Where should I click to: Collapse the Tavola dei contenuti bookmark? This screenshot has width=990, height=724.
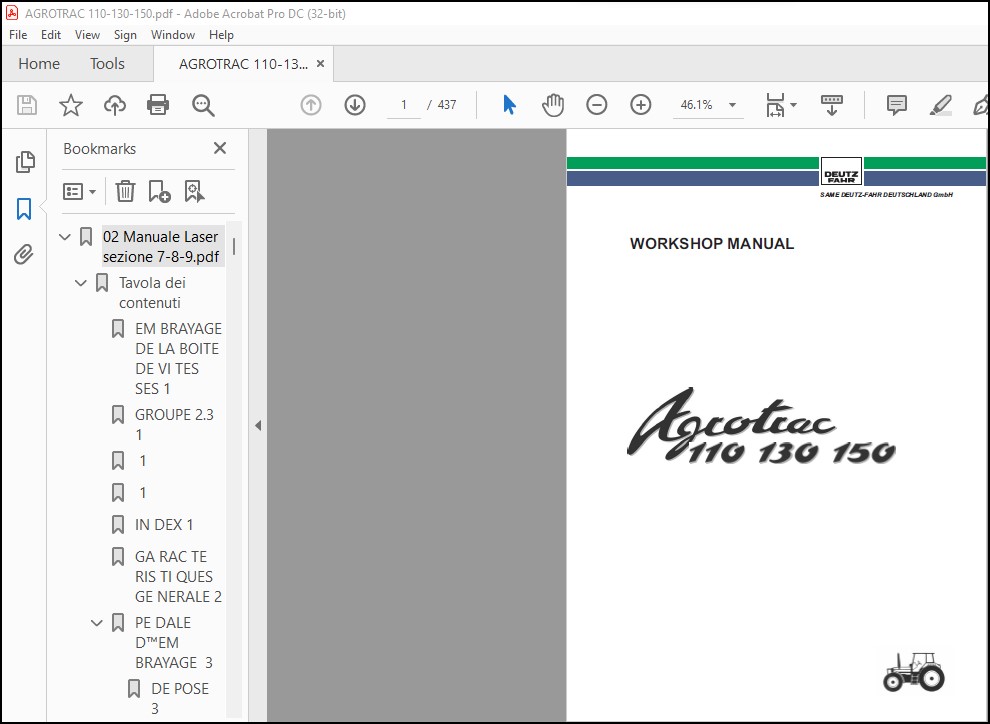click(81, 283)
